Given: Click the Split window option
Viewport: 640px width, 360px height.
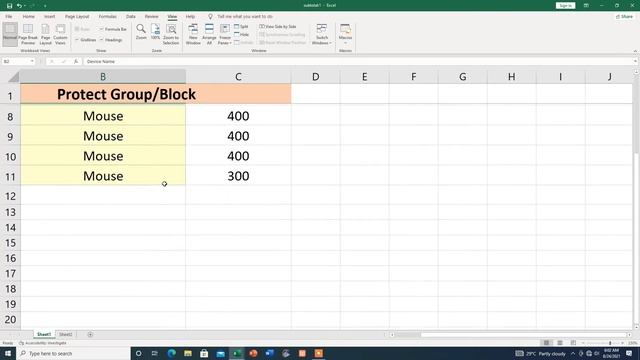Looking at the screenshot, I should (x=241, y=27).
